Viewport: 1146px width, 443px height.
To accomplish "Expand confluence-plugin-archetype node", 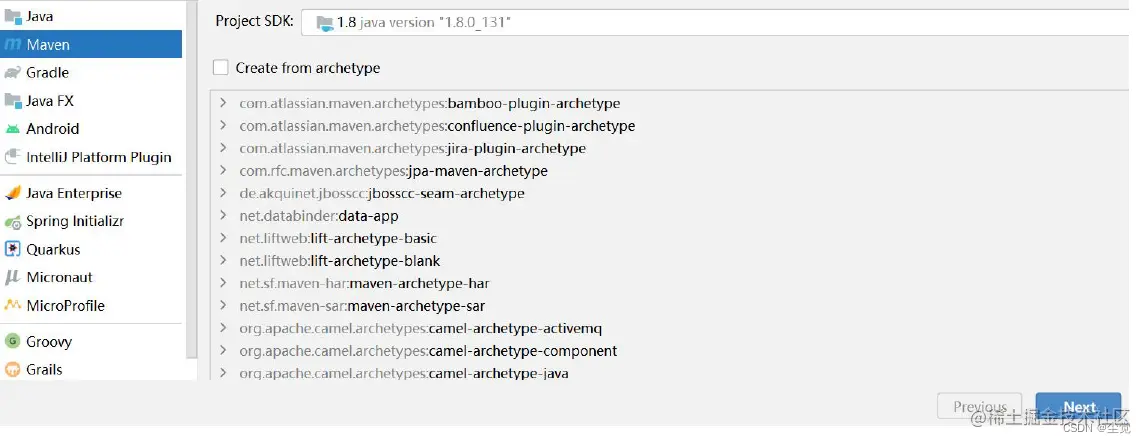I will point(223,126).
